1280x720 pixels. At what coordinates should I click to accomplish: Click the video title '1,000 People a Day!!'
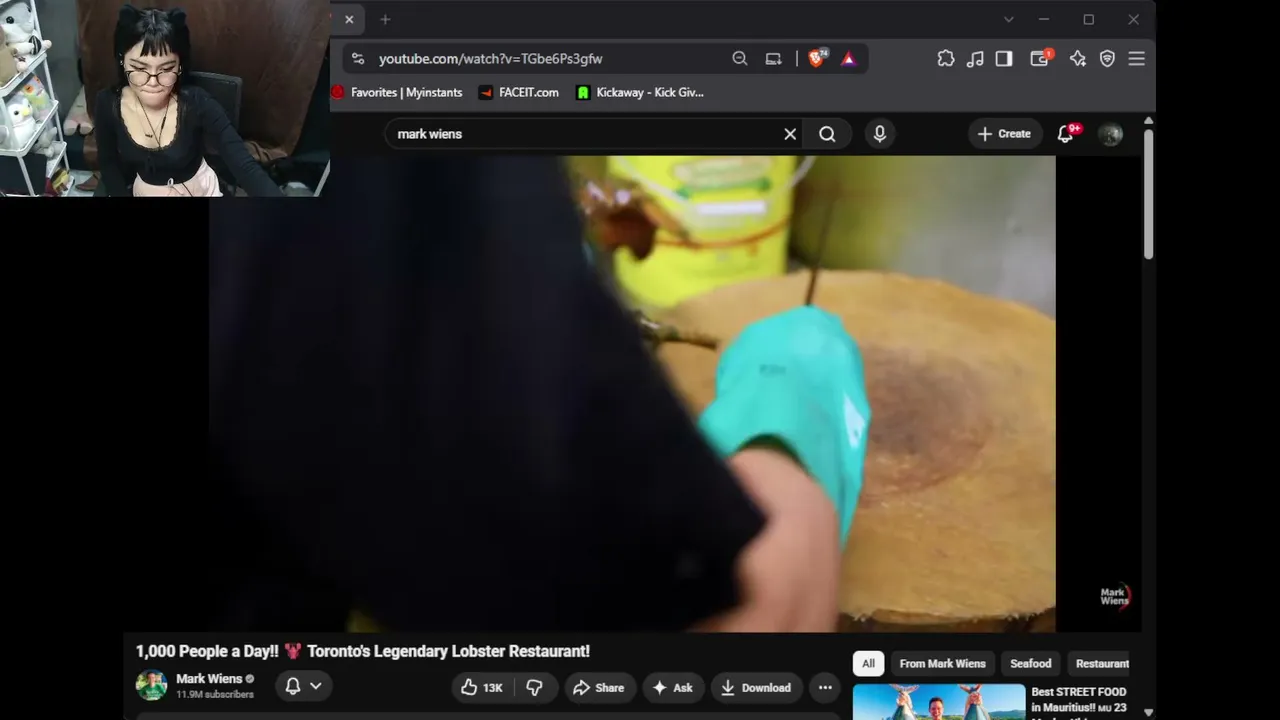363,651
